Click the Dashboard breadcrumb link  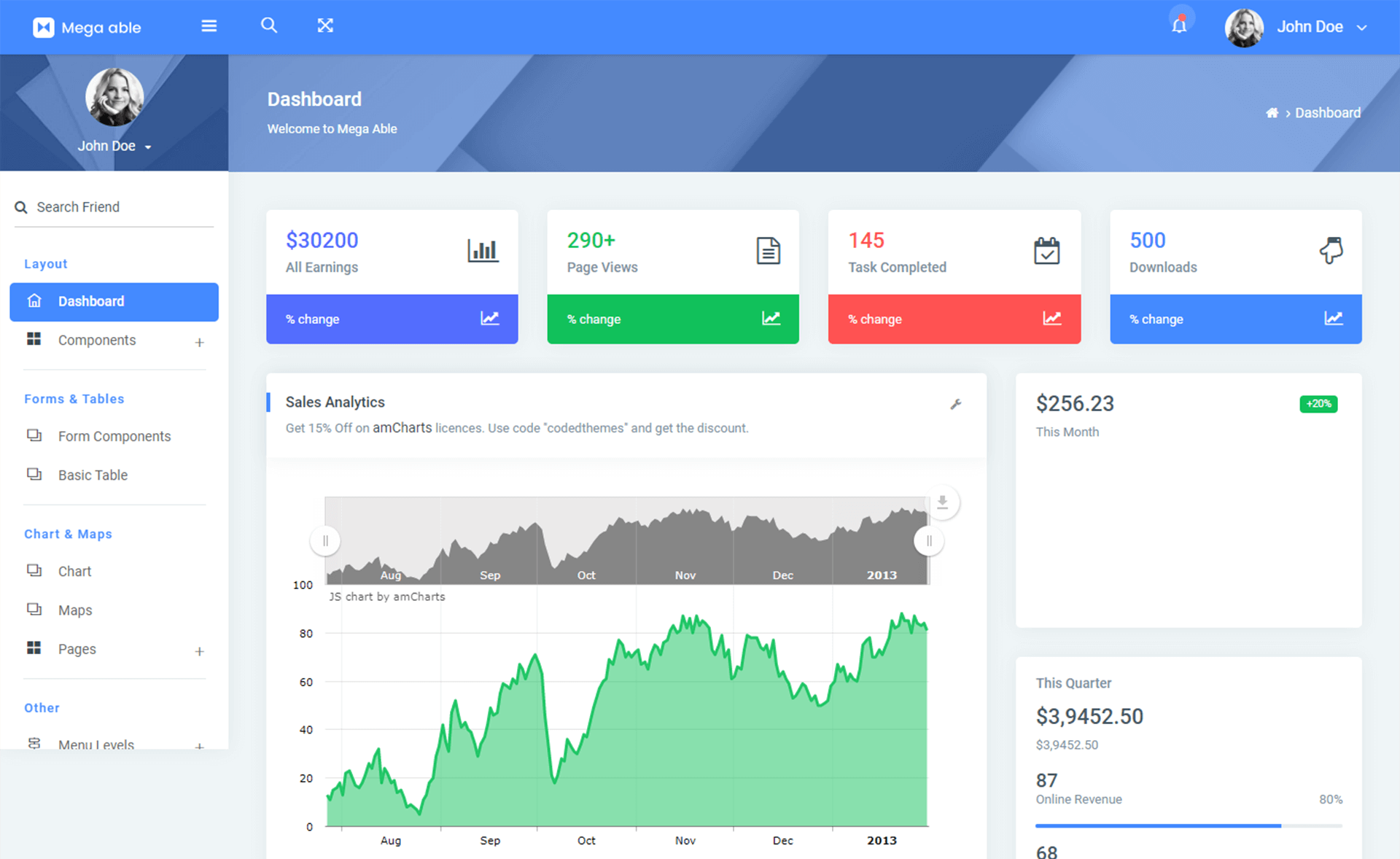click(x=1328, y=113)
